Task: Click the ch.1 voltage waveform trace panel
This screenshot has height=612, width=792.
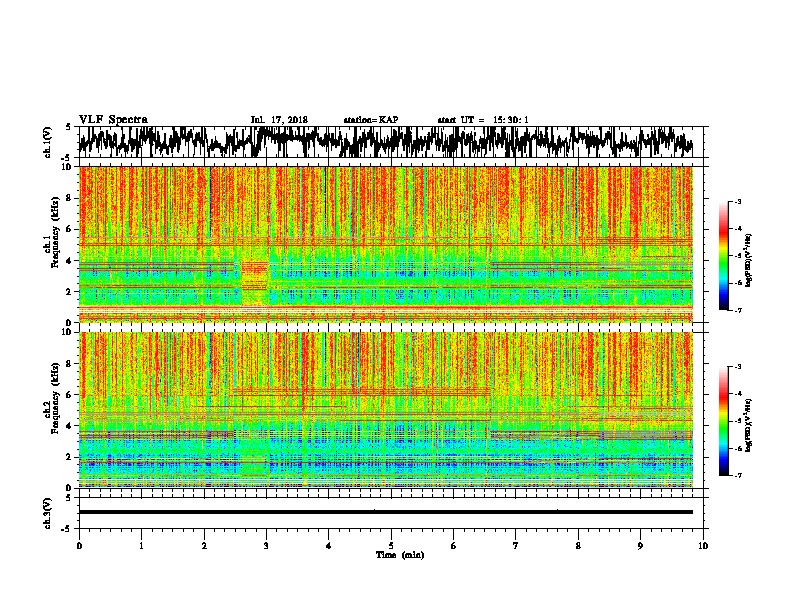Action: (393, 142)
